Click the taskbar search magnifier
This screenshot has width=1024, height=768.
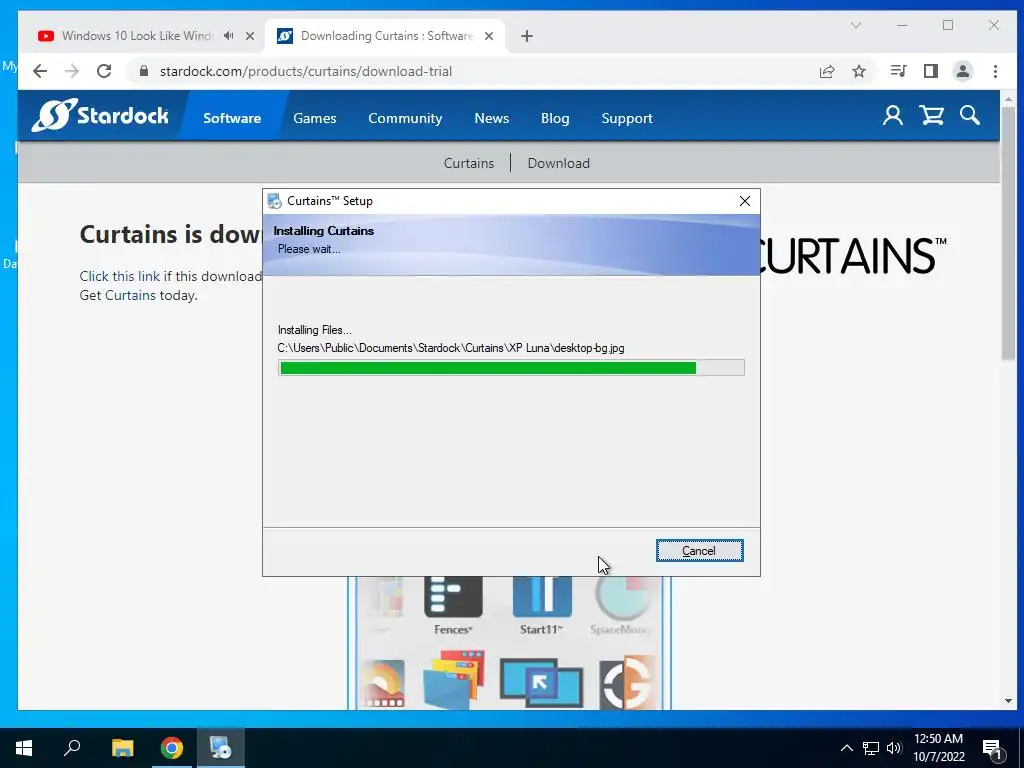click(x=72, y=748)
